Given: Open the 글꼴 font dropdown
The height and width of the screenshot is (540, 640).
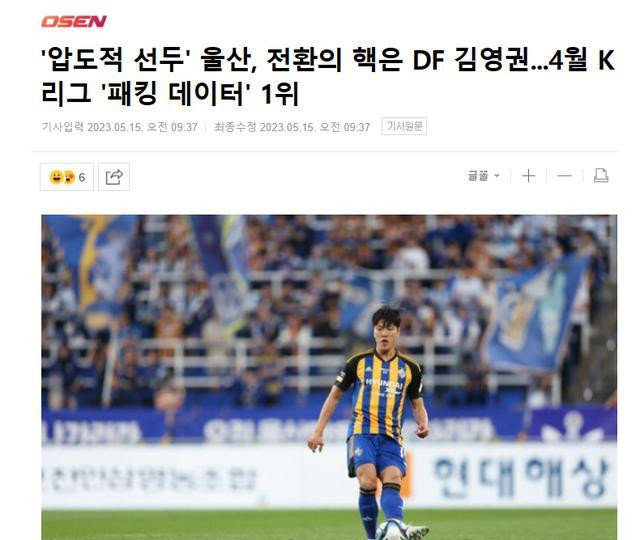Looking at the screenshot, I should coord(484,176).
